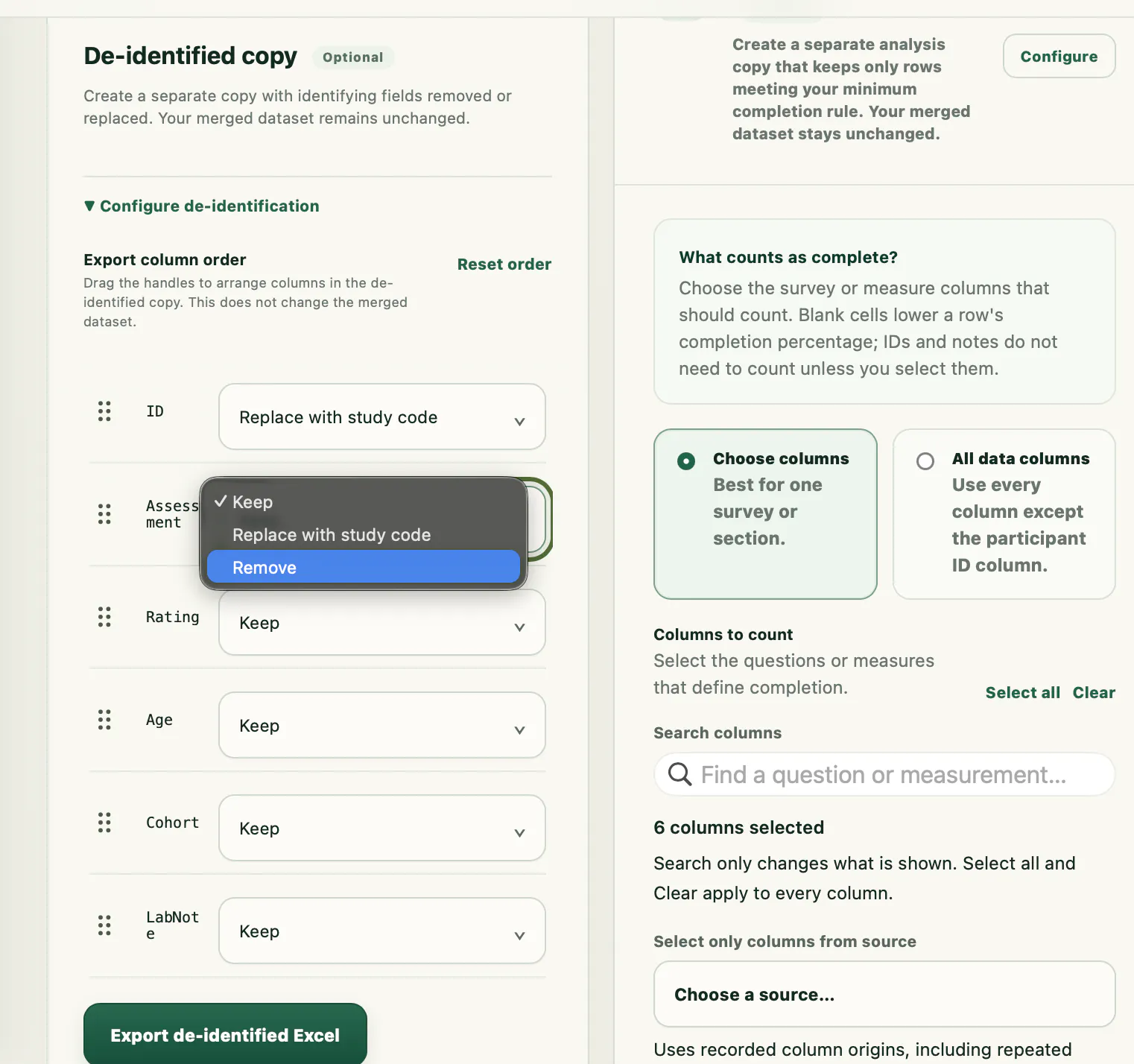
Task: Click the Age column name
Action: click(x=159, y=720)
